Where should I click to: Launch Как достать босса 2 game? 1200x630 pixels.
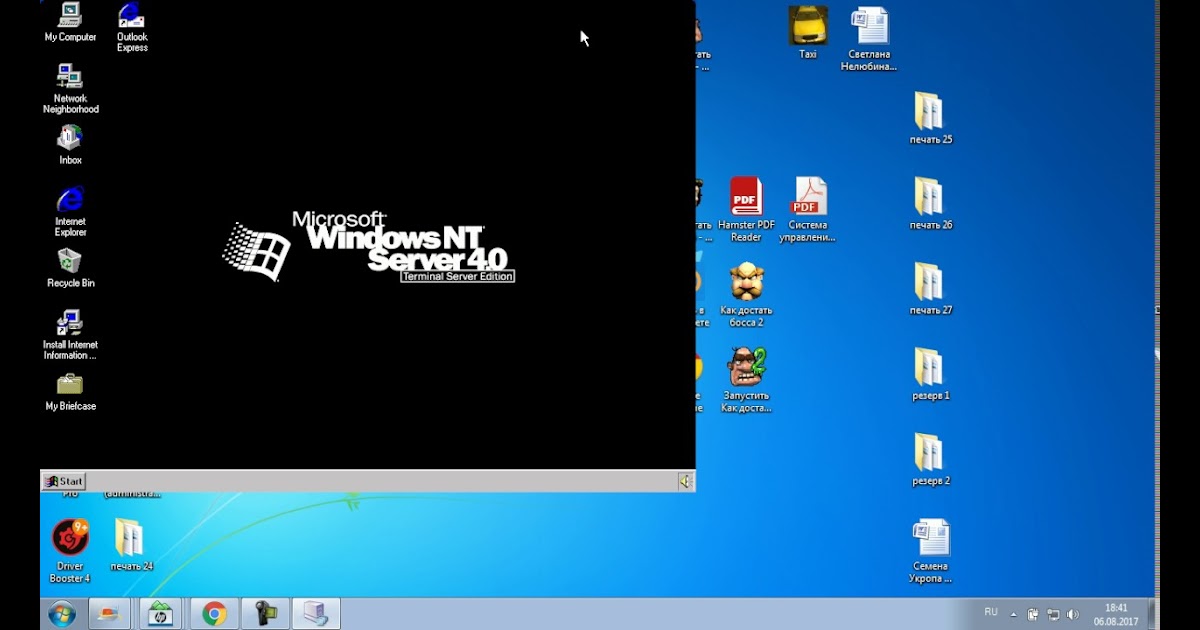click(x=746, y=295)
